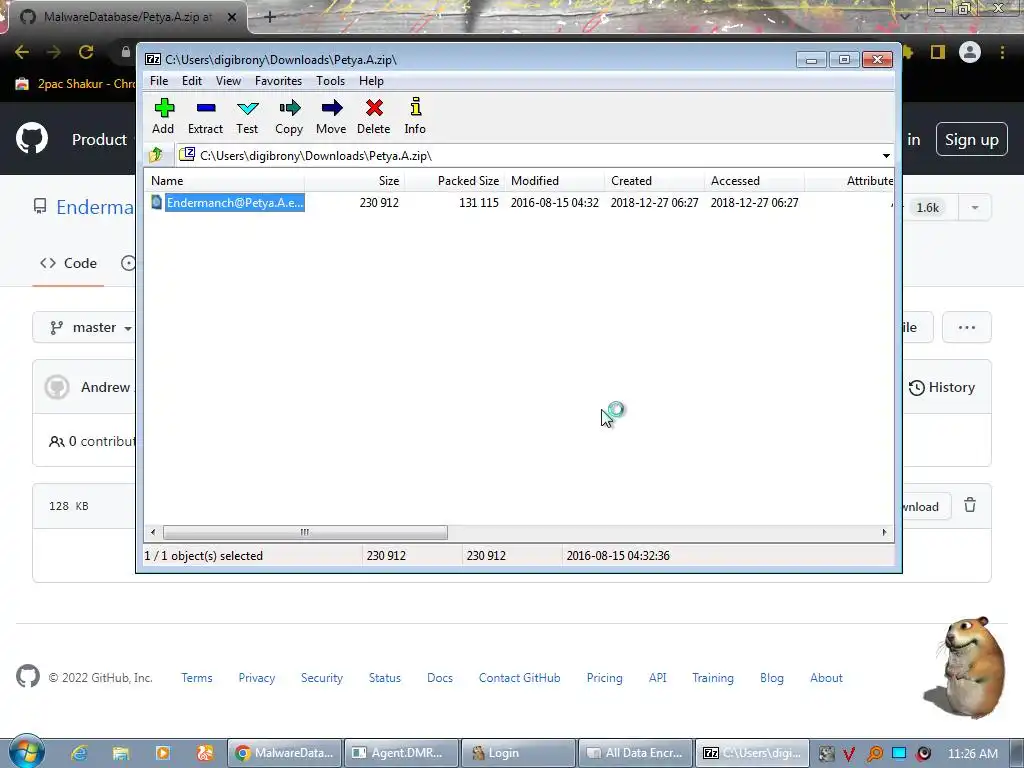Sort by the Packed Size column header

(x=455, y=181)
